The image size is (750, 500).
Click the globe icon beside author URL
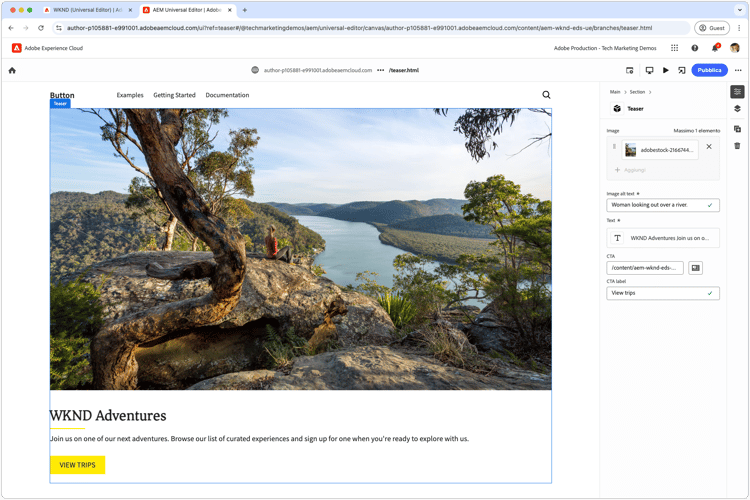(255, 70)
